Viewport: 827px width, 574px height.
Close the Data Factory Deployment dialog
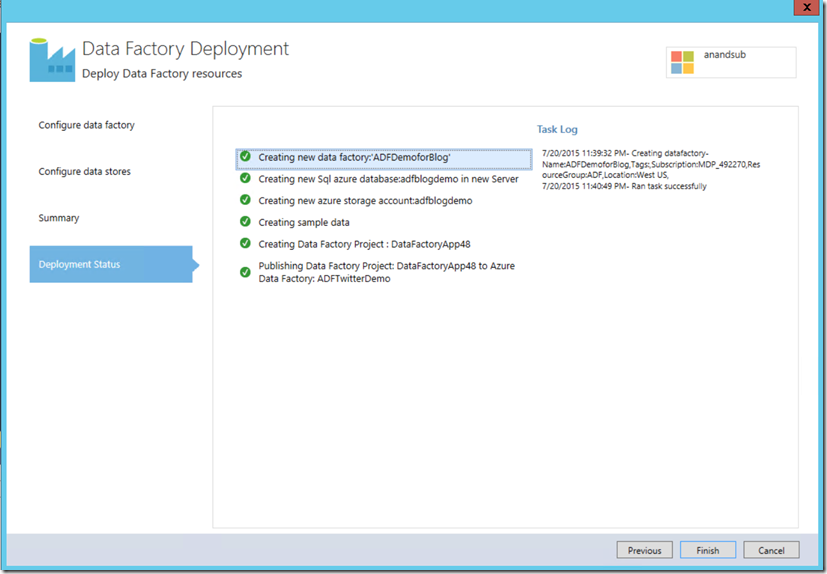pos(806,7)
